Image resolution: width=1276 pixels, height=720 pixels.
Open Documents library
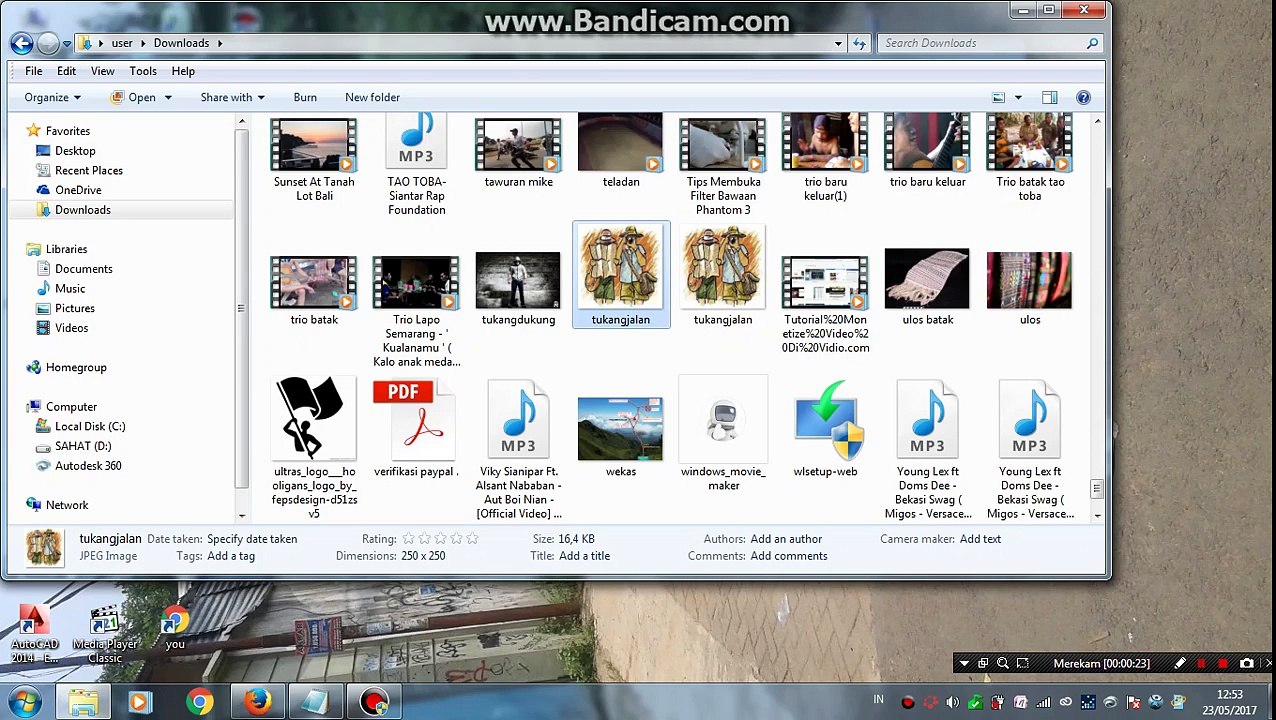tap(83, 269)
